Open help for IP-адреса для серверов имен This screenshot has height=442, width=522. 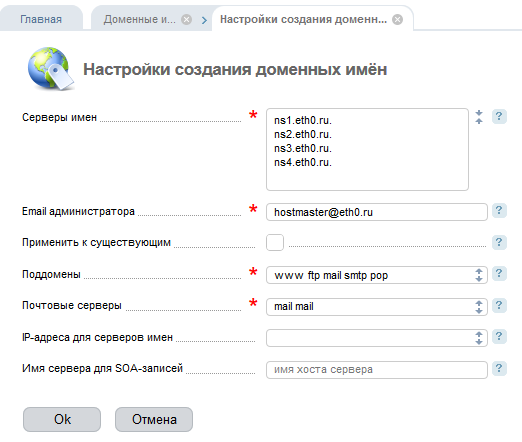coord(499,337)
